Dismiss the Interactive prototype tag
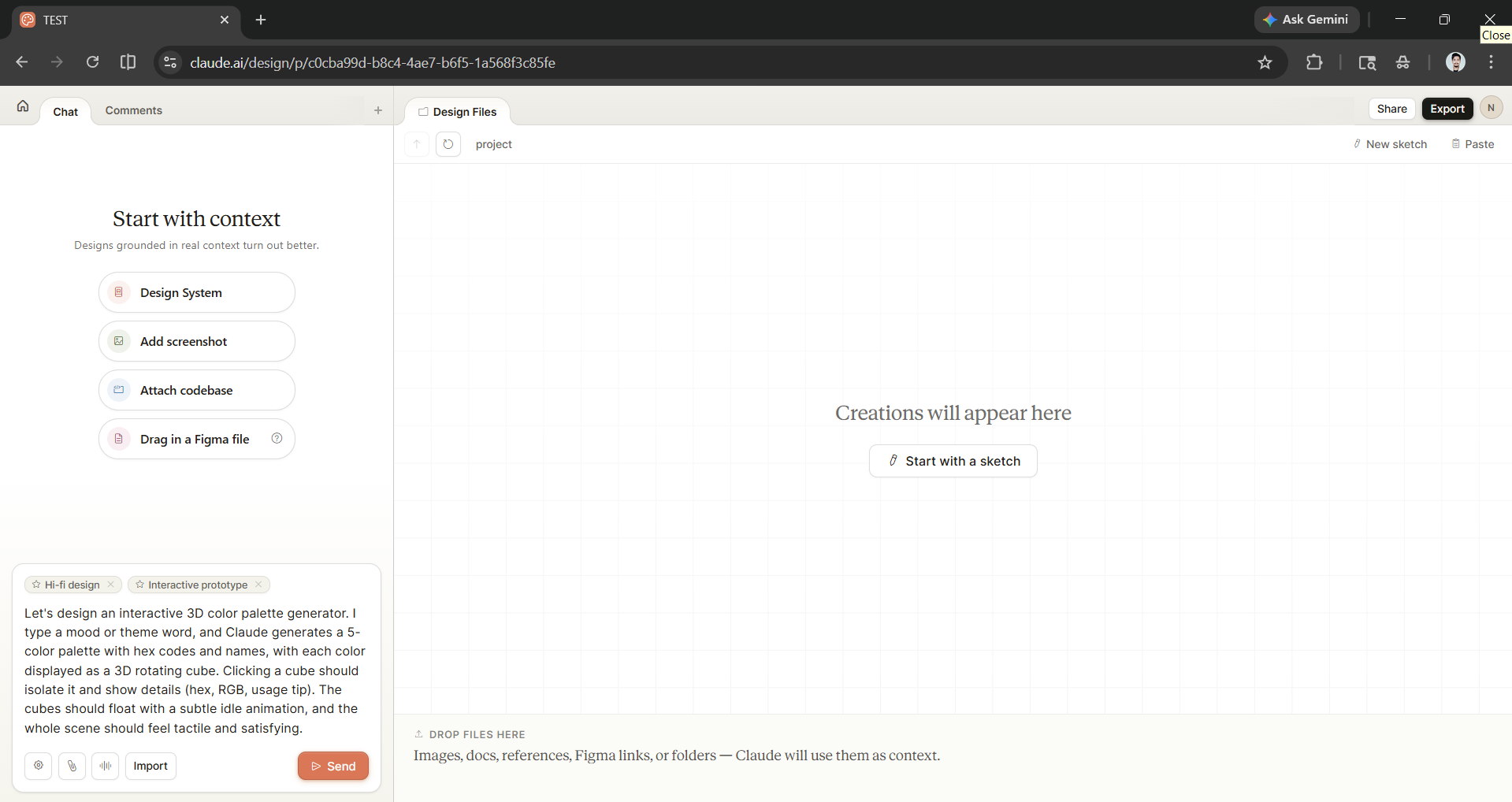This screenshot has height=802, width=1512. pyautogui.click(x=258, y=585)
